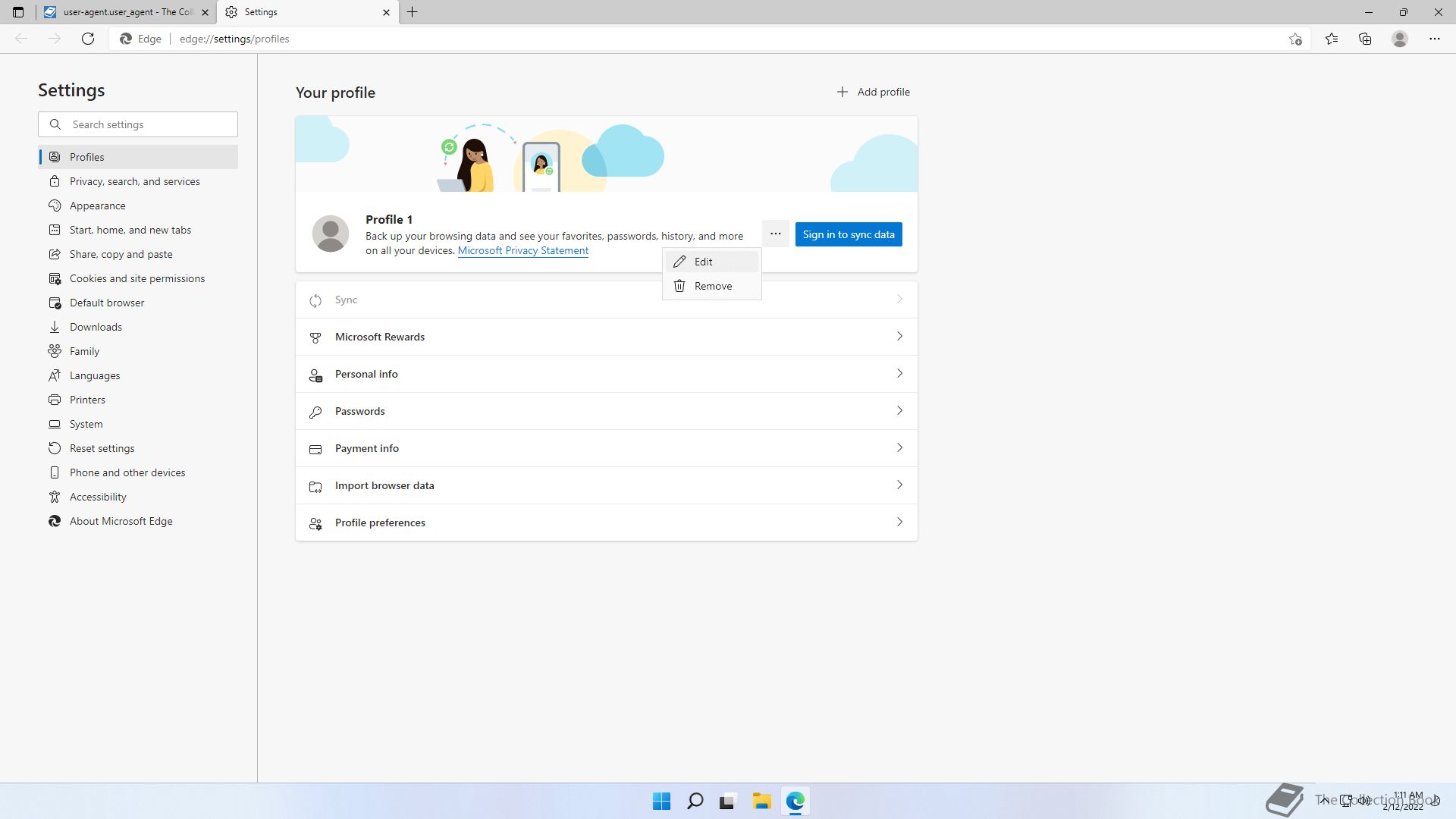
Task: Choose Remove from the profile menu
Action: pos(711,286)
